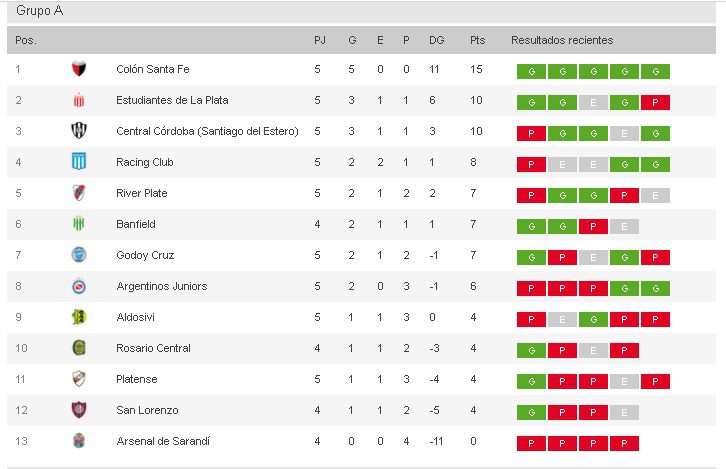This screenshot has width=726, height=469.
Task: Click the Banfield team crest
Action: [x=79, y=225]
